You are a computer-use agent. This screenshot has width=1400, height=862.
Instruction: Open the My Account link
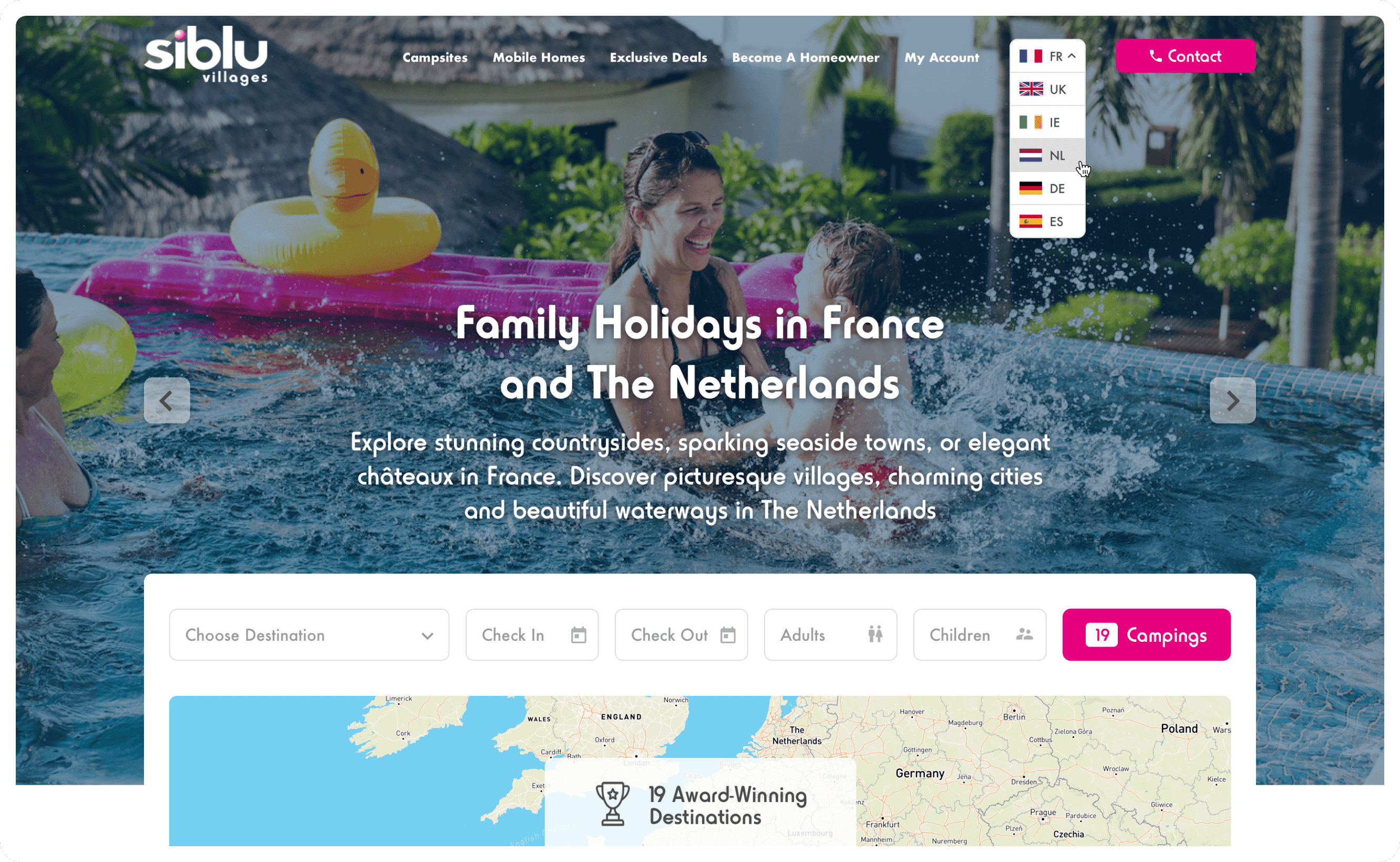(x=942, y=57)
